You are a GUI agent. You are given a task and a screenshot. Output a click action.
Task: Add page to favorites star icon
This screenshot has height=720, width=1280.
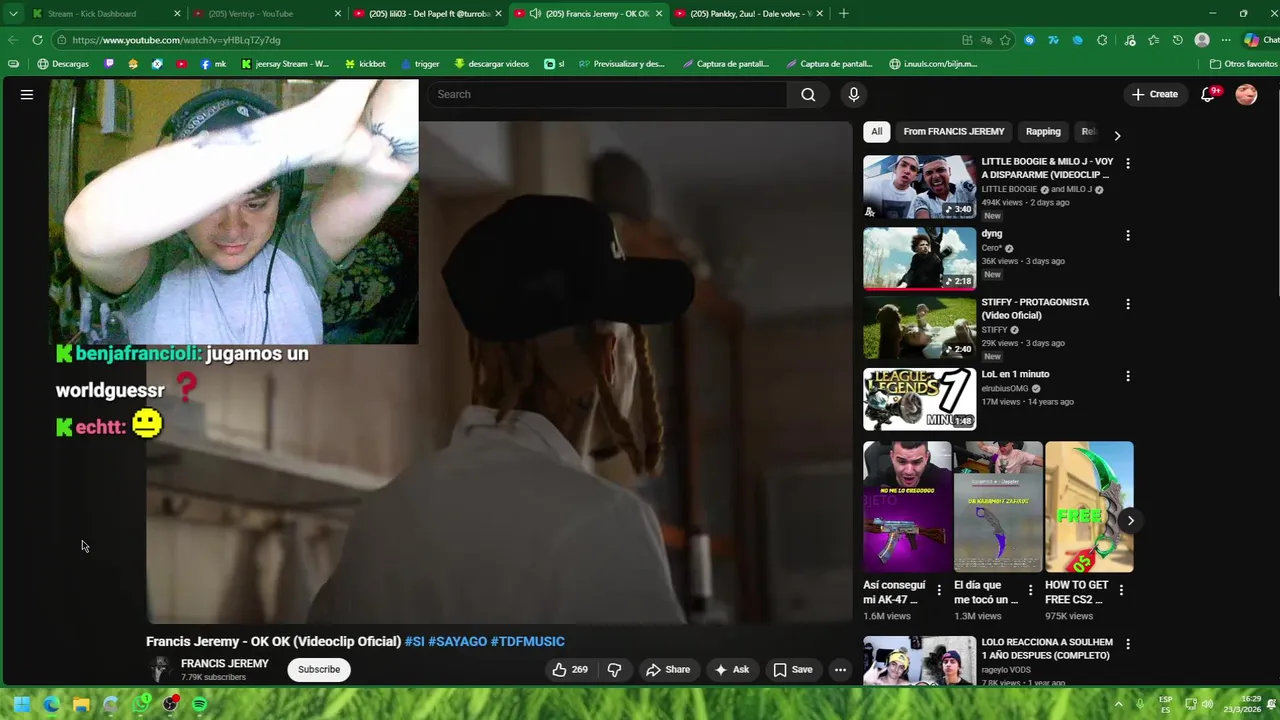(x=1005, y=40)
